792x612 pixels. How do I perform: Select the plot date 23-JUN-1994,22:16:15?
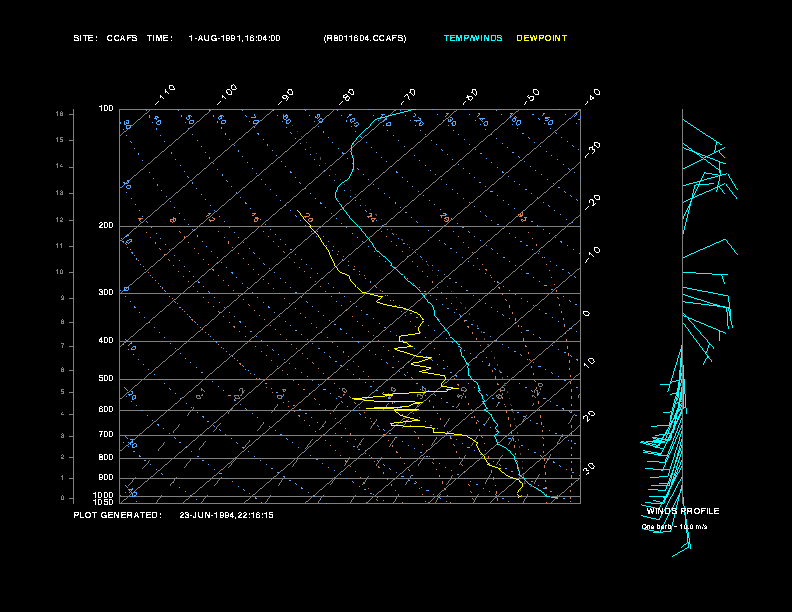(226, 515)
